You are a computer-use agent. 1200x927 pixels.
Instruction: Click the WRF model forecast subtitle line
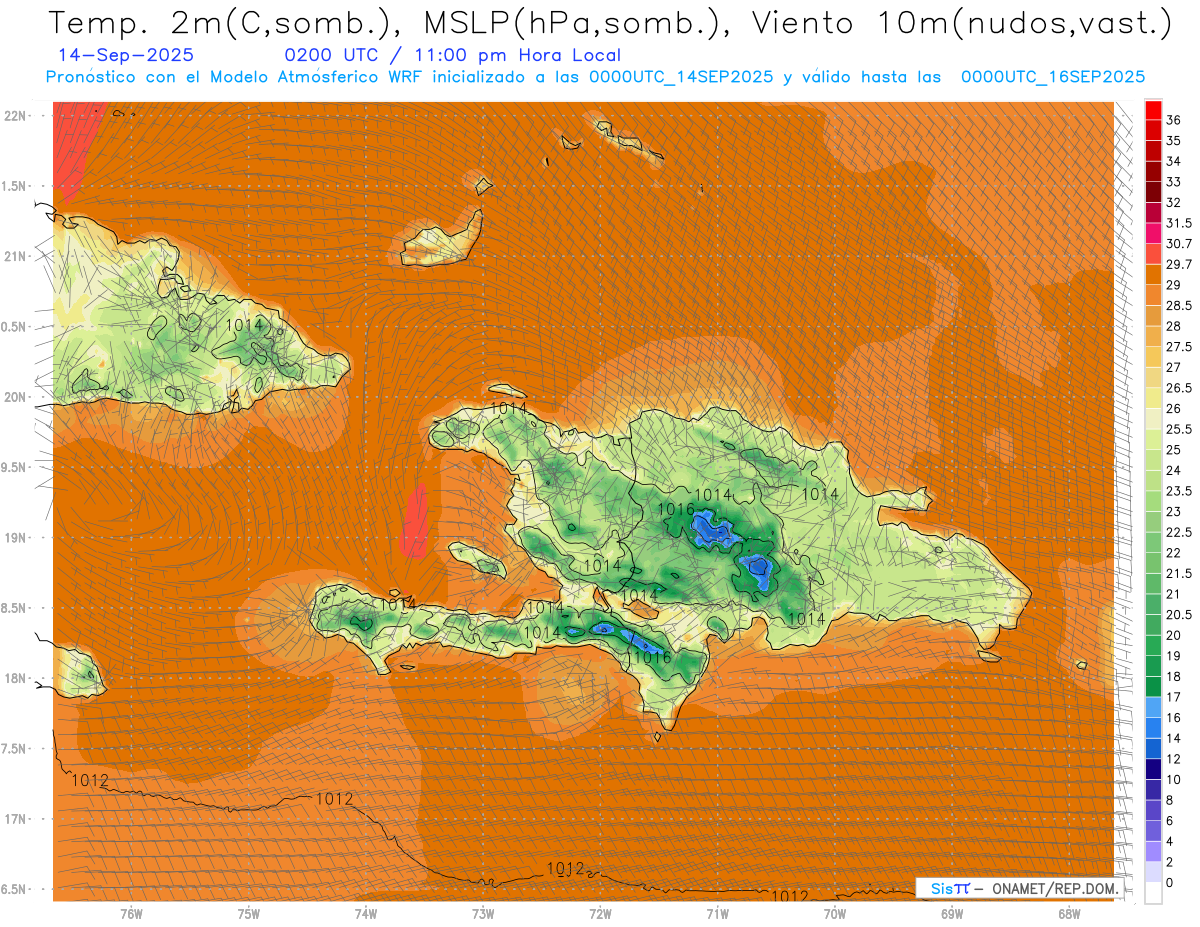pos(595,77)
